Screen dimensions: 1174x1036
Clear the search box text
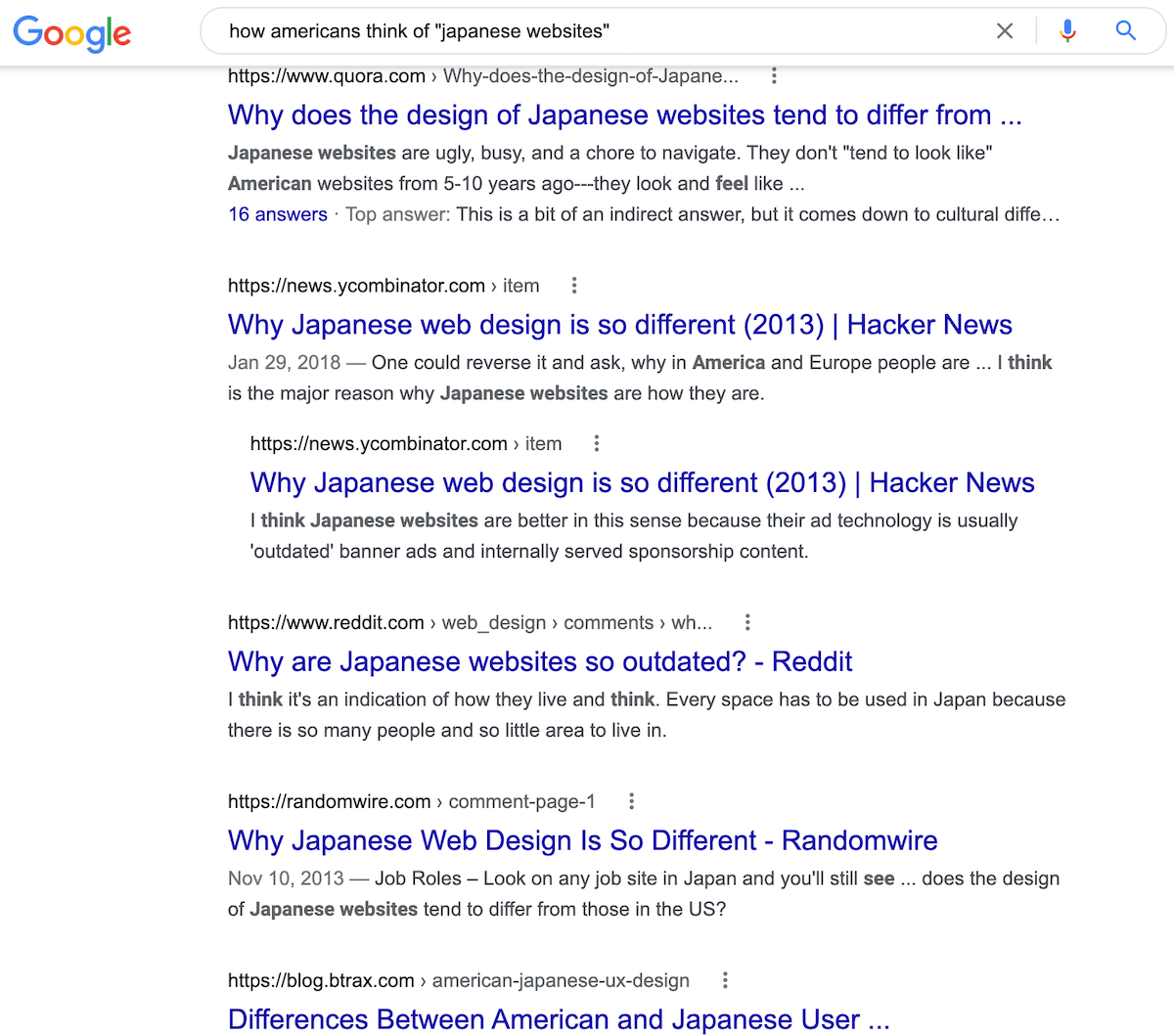tap(1005, 31)
